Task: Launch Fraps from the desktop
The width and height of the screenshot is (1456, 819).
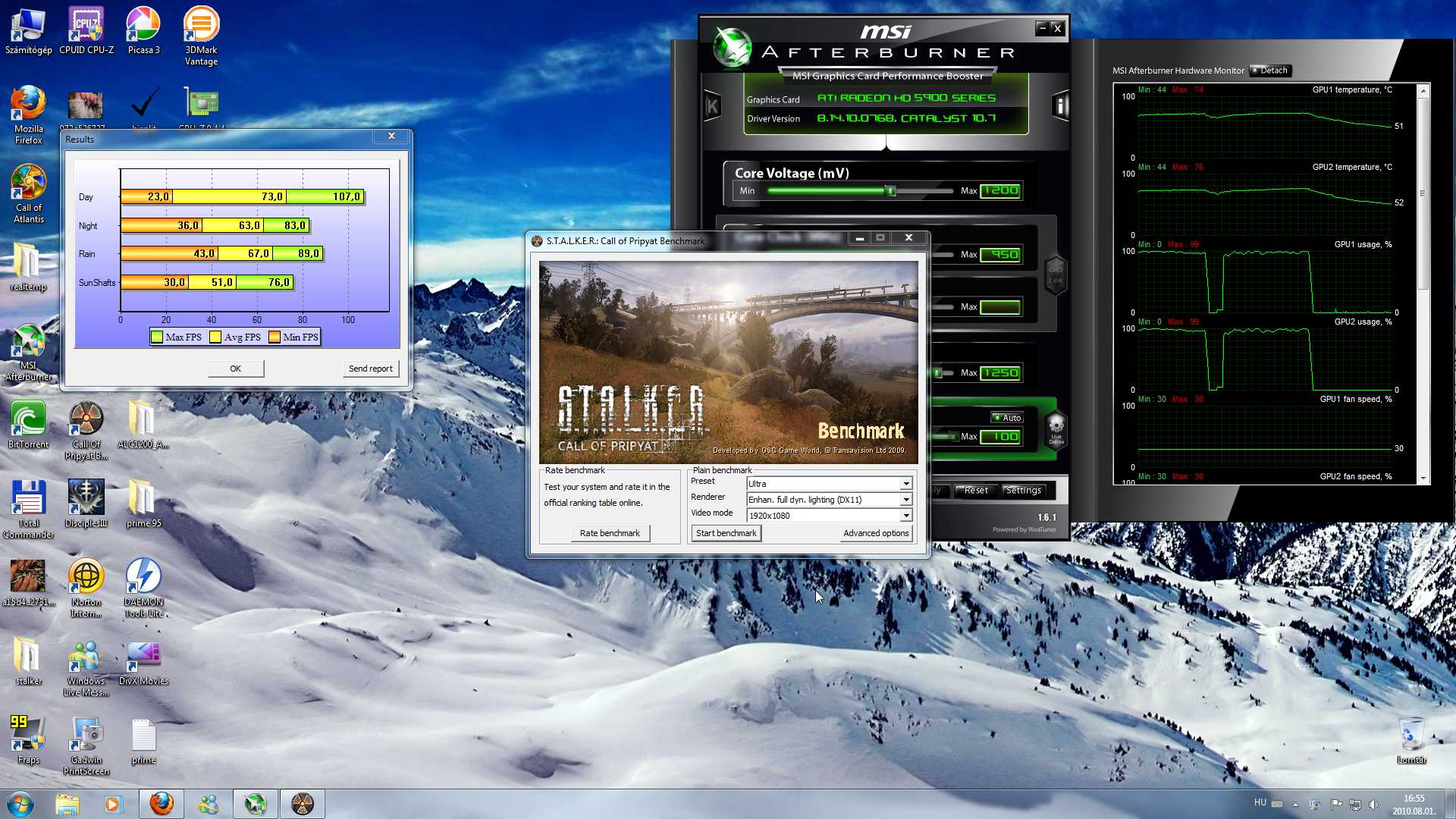Action: 29,741
